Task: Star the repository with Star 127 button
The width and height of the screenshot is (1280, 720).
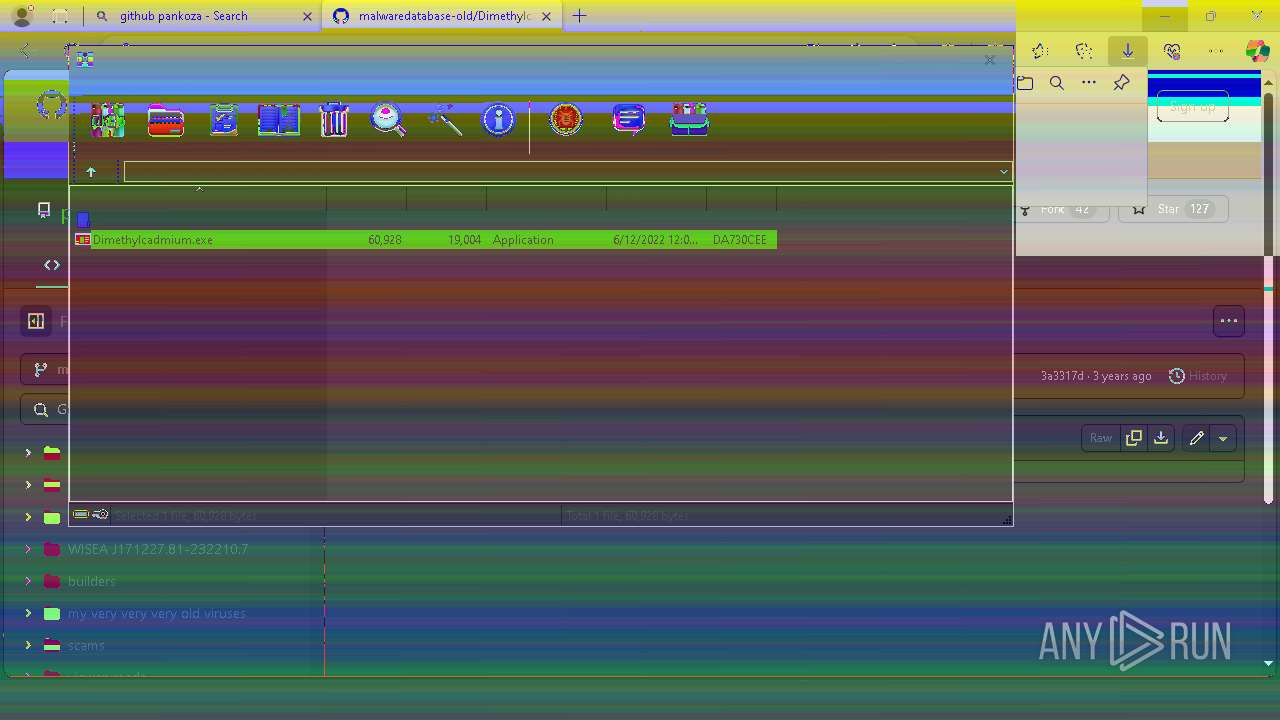Action: coord(1172,209)
